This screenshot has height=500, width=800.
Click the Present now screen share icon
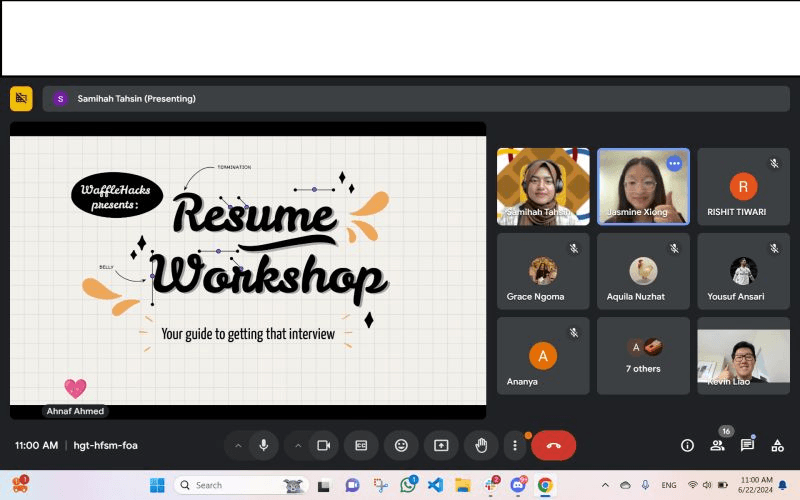coord(441,445)
